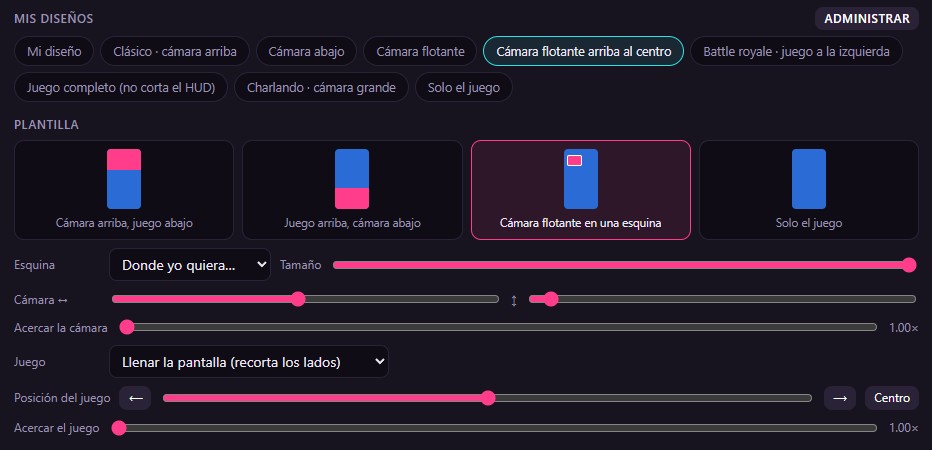The height and width of the screenshot is (450, 932).
Task: Click the Centro button
Action: coord(892,398)
